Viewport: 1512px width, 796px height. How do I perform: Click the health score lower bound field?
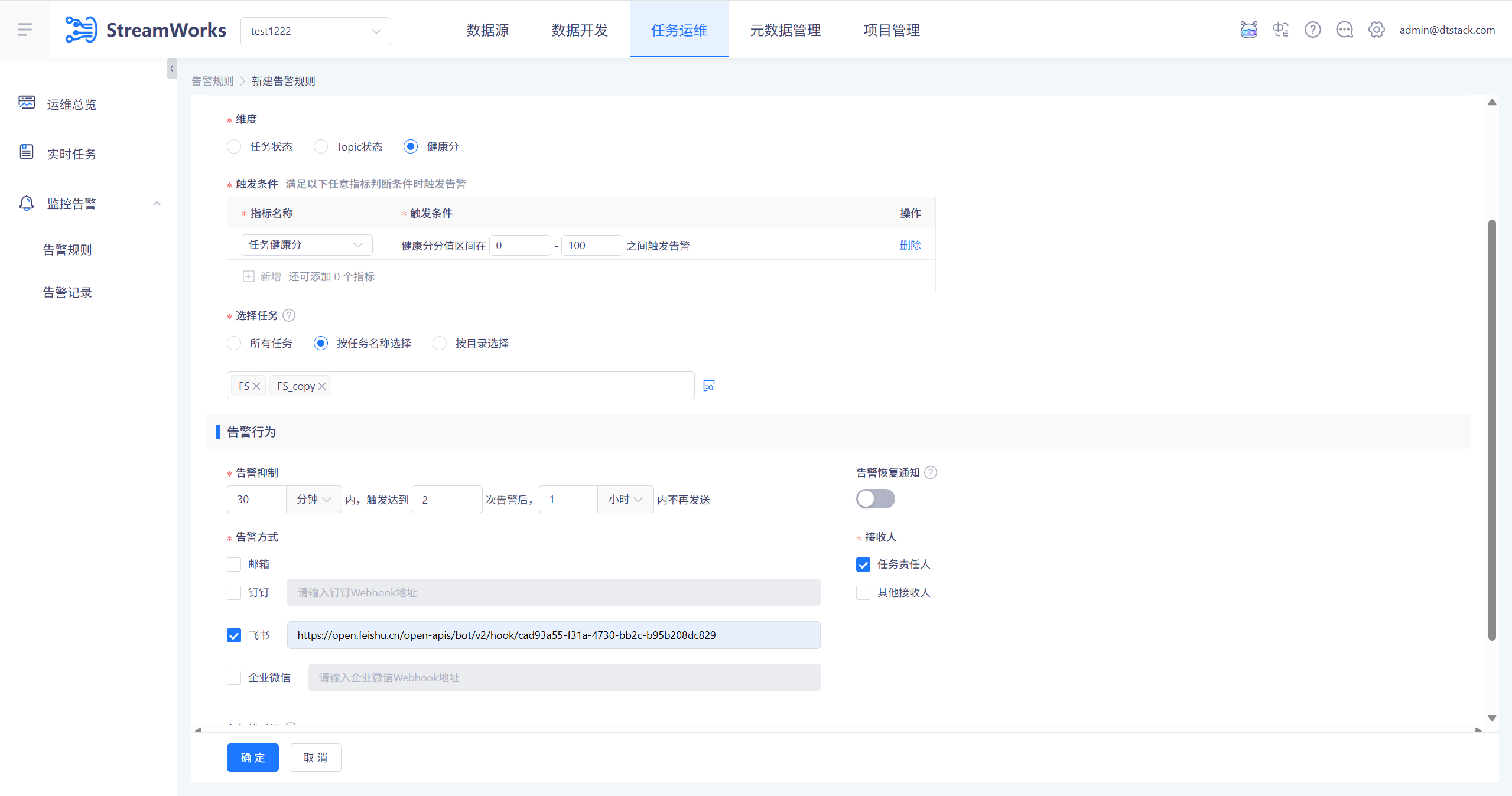pos(520,245)
